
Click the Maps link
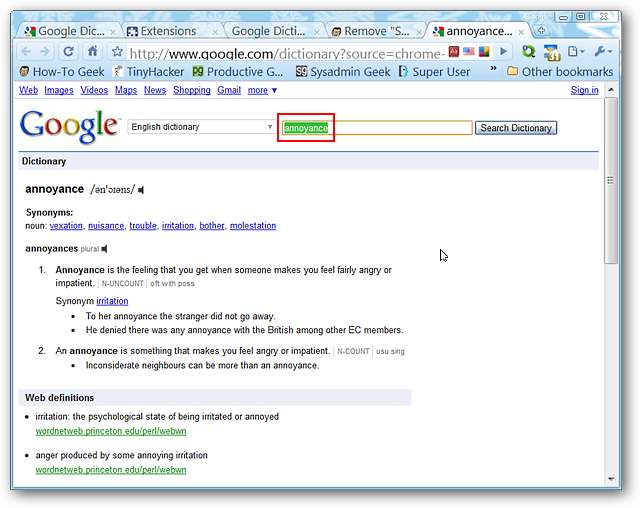126,90
